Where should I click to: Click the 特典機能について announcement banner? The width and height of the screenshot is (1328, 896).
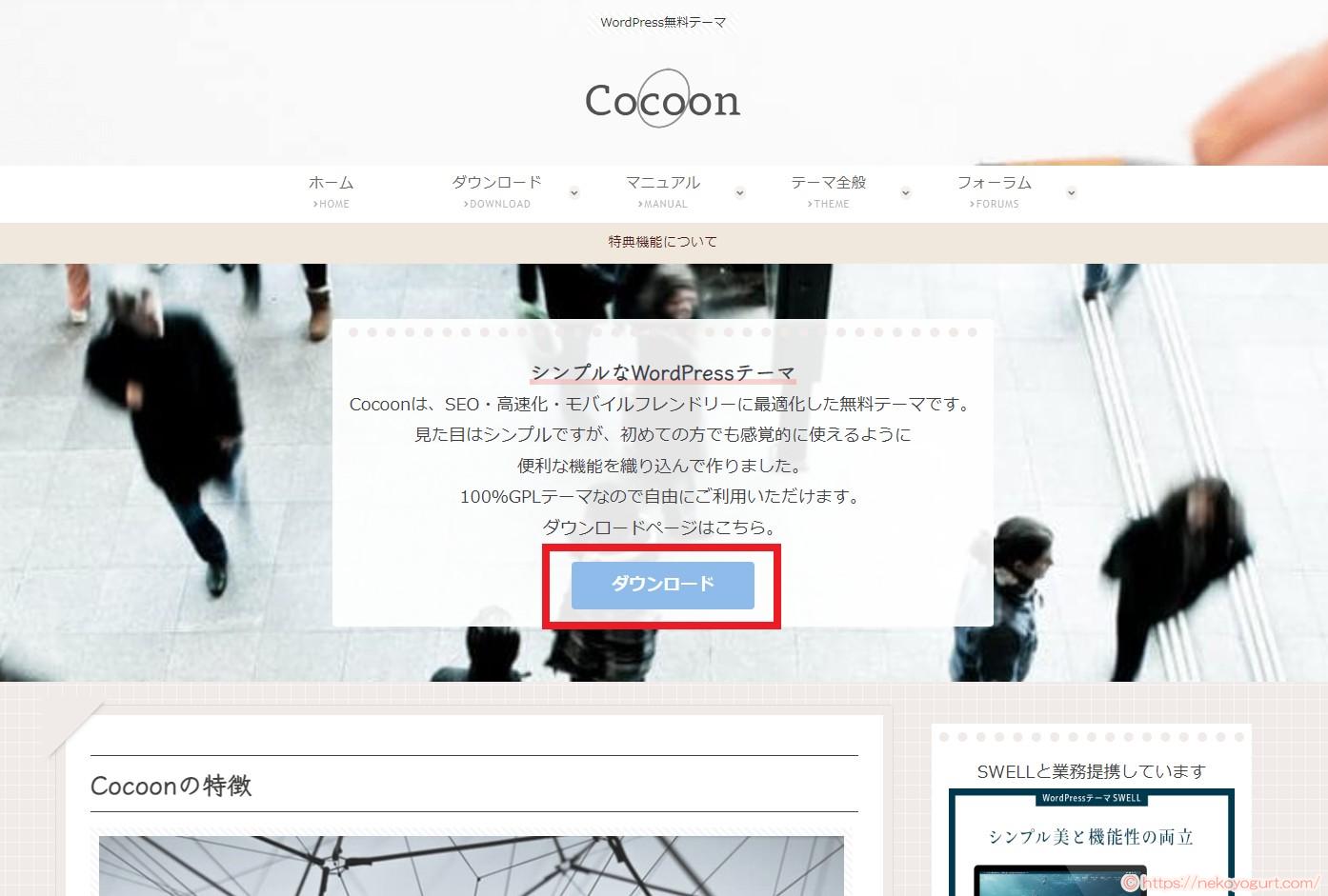(x=662, y=242)
